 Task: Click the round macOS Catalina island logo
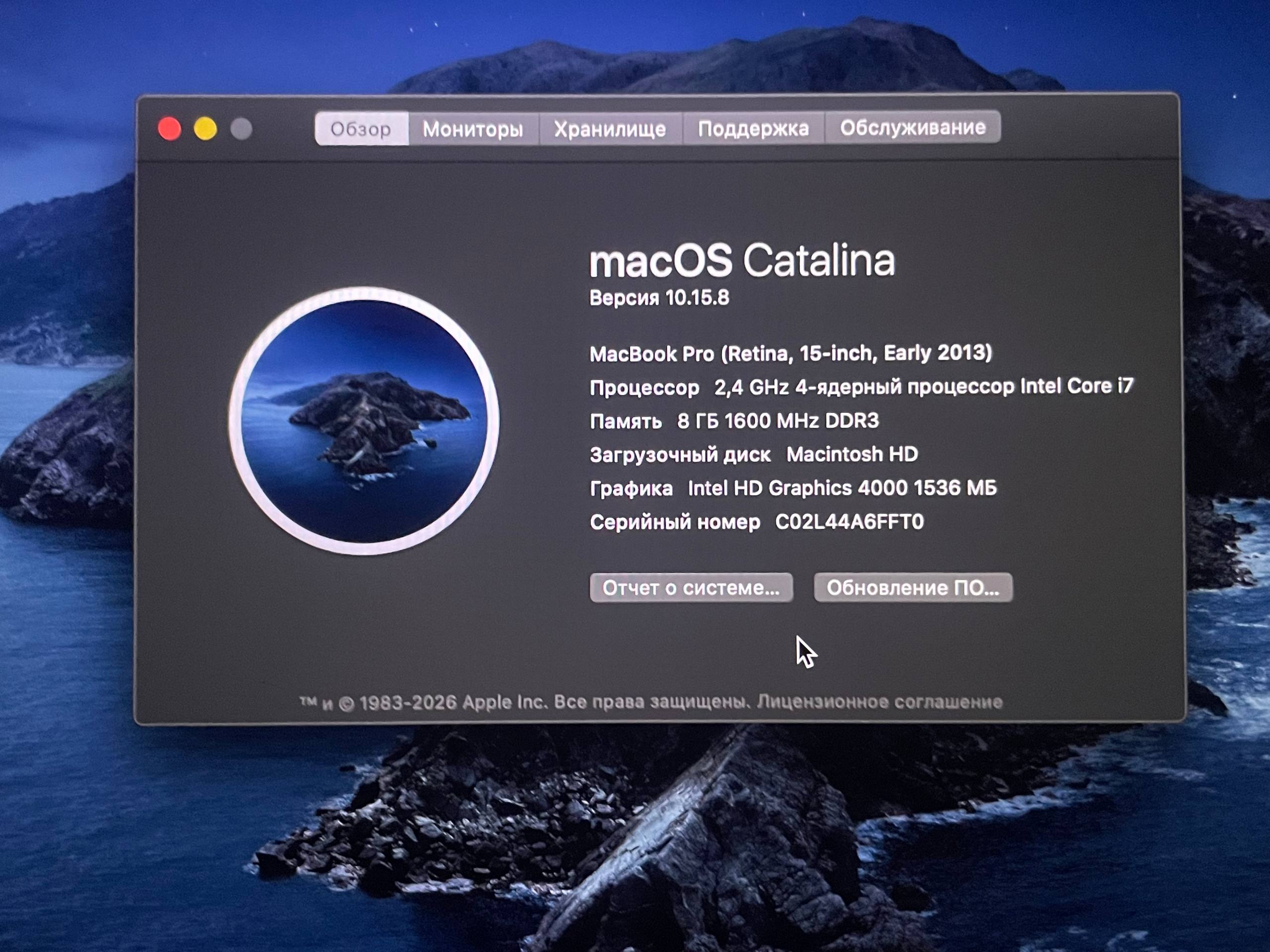point(364,421)
